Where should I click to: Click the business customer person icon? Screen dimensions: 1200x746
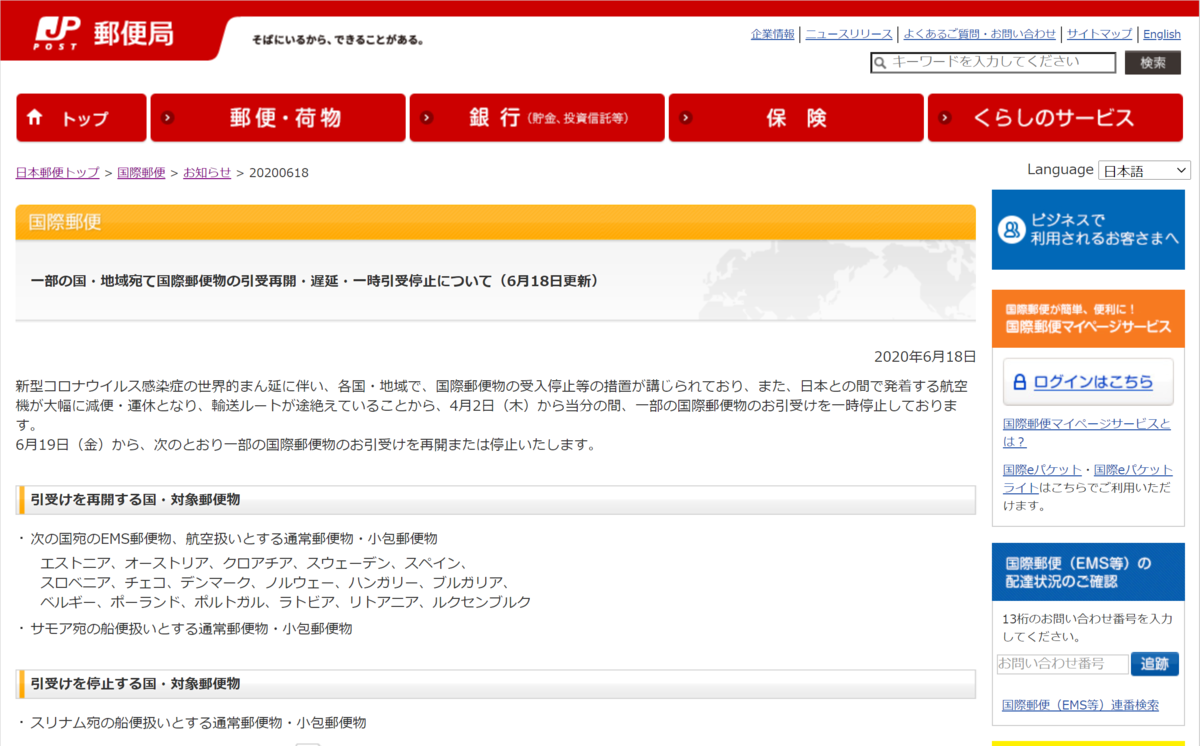(1012, 231)
